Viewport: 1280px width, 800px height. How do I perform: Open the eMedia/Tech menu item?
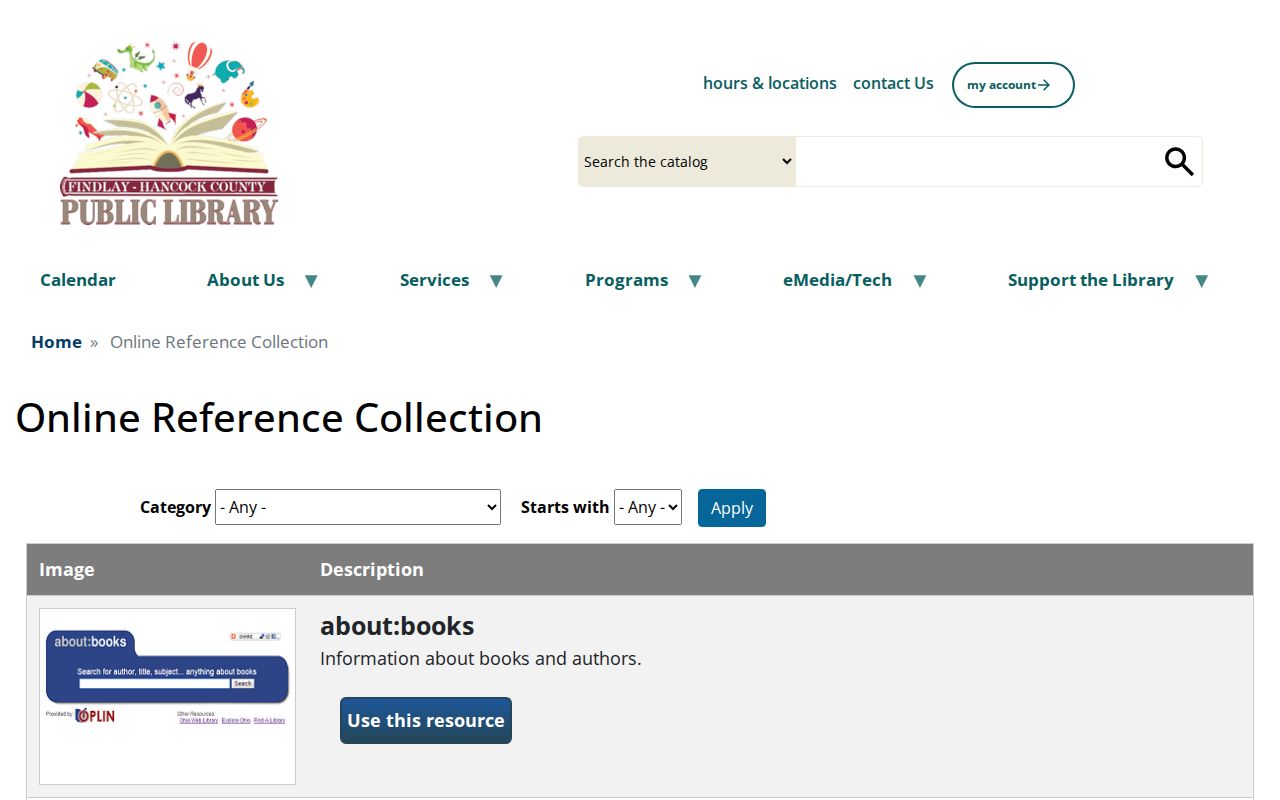(x=837, y=280)
